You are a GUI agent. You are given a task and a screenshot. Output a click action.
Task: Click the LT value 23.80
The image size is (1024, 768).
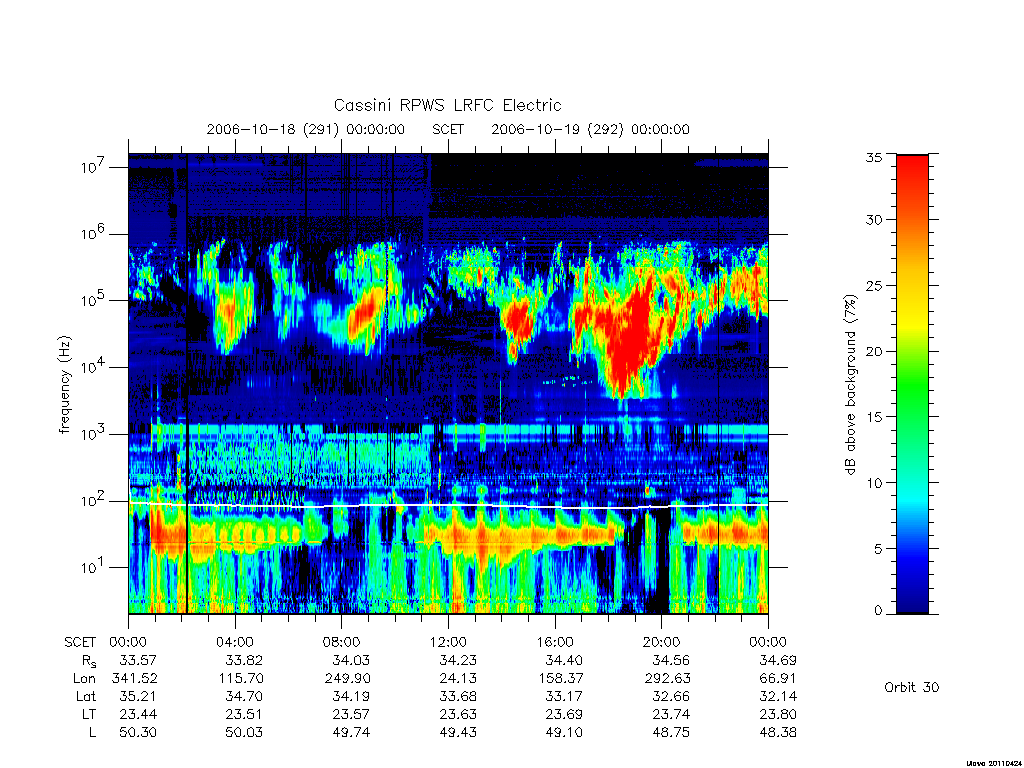777,714
